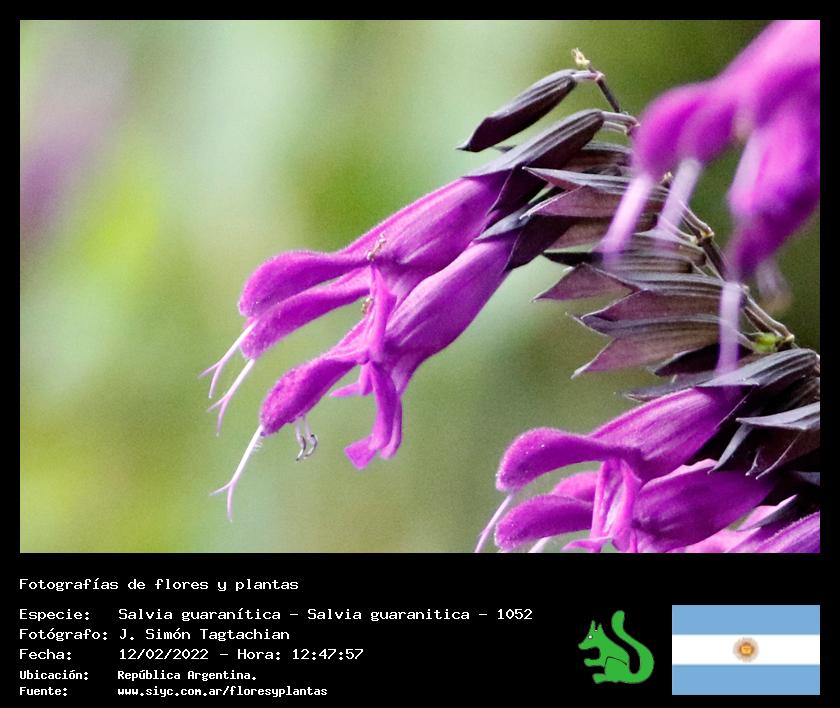Click the 'República Argentina' location text

coord(187,675)
